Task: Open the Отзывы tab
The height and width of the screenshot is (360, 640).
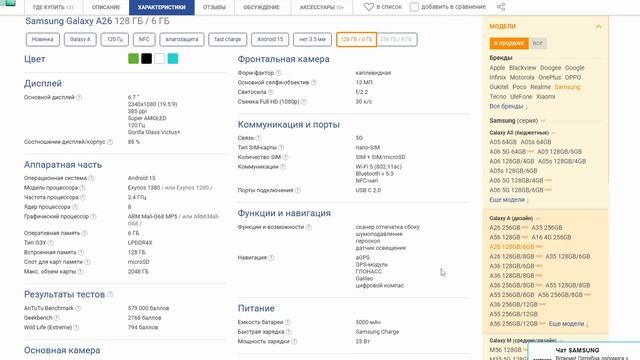Action: click(214, 7)
